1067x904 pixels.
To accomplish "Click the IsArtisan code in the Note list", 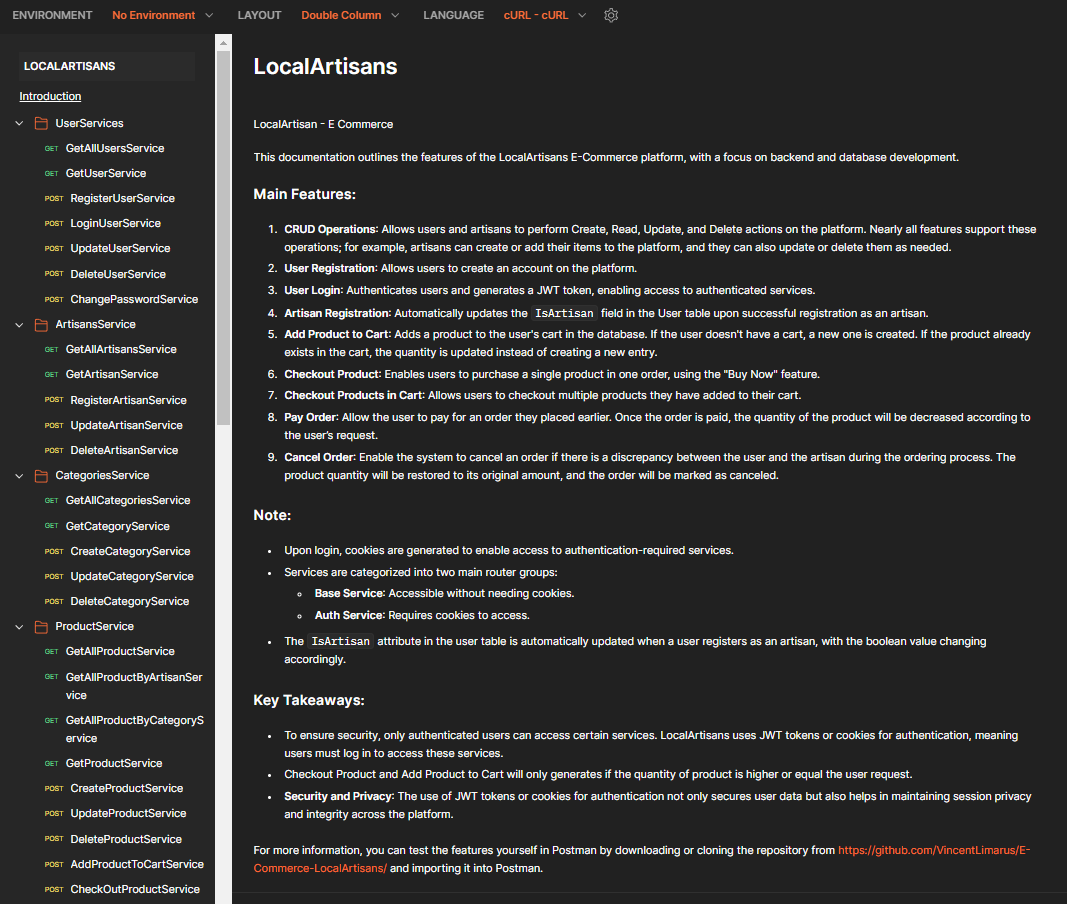I will point(340,641).
